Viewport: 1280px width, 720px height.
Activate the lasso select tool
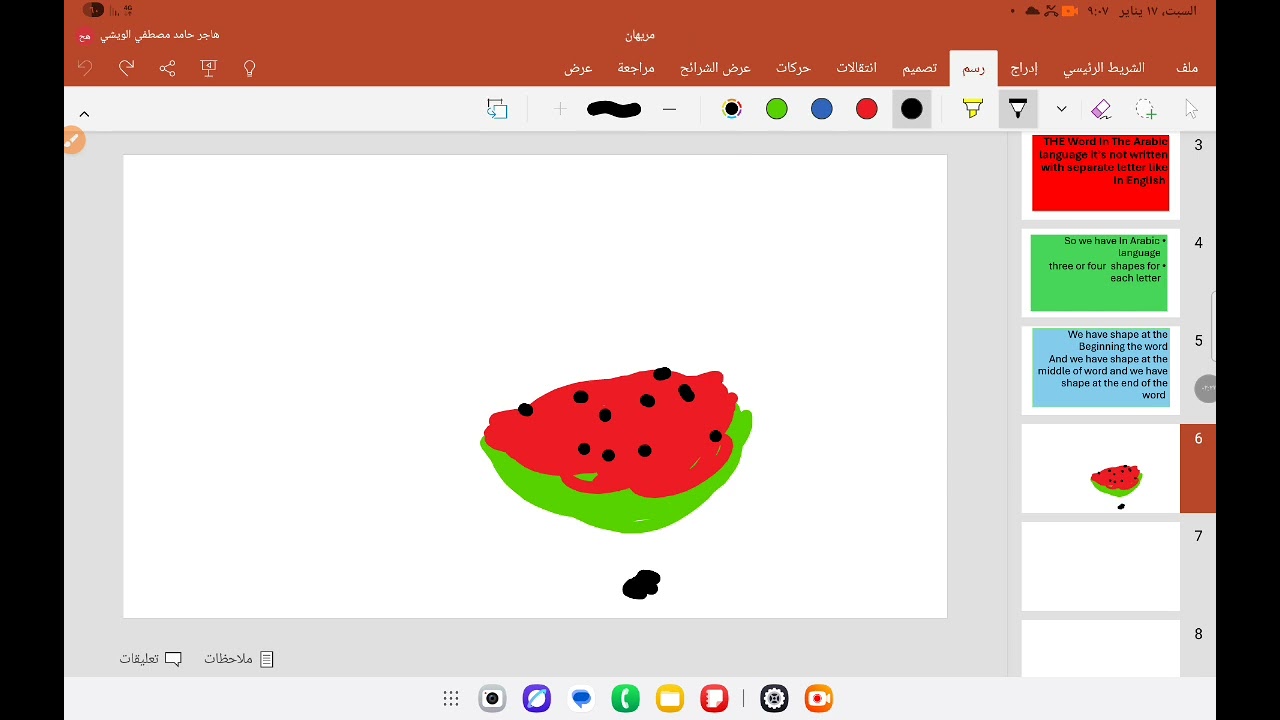click(1146, 109)
